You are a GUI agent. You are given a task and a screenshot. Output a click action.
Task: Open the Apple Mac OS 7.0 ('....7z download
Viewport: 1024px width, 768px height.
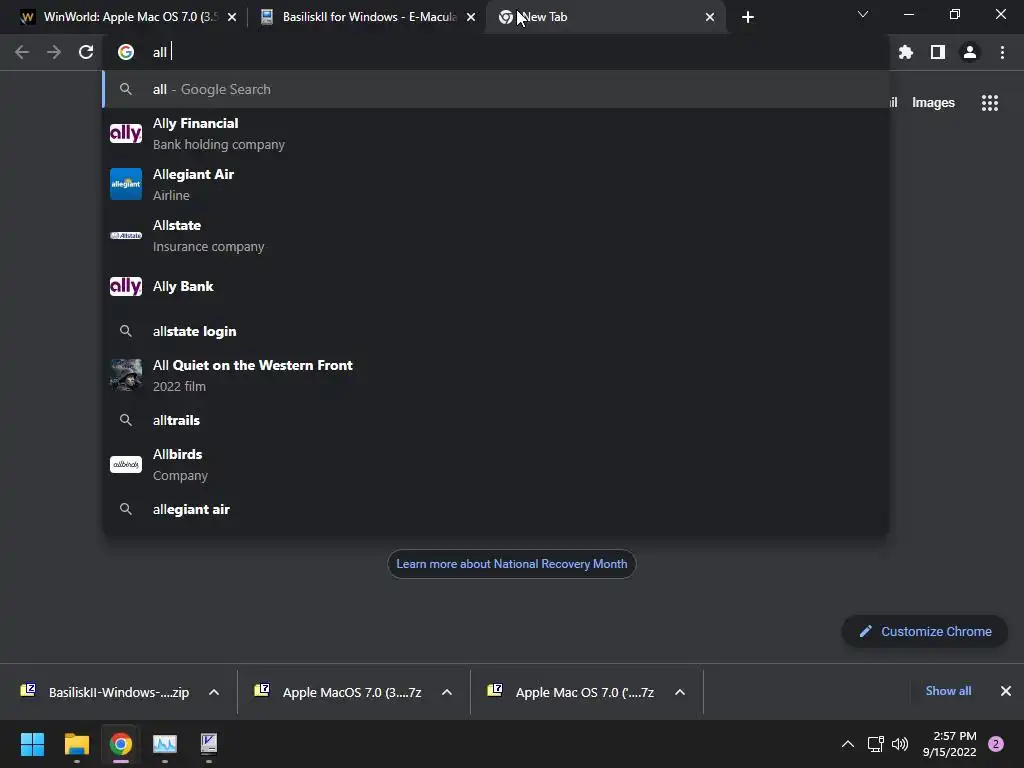tap(571, 692)
